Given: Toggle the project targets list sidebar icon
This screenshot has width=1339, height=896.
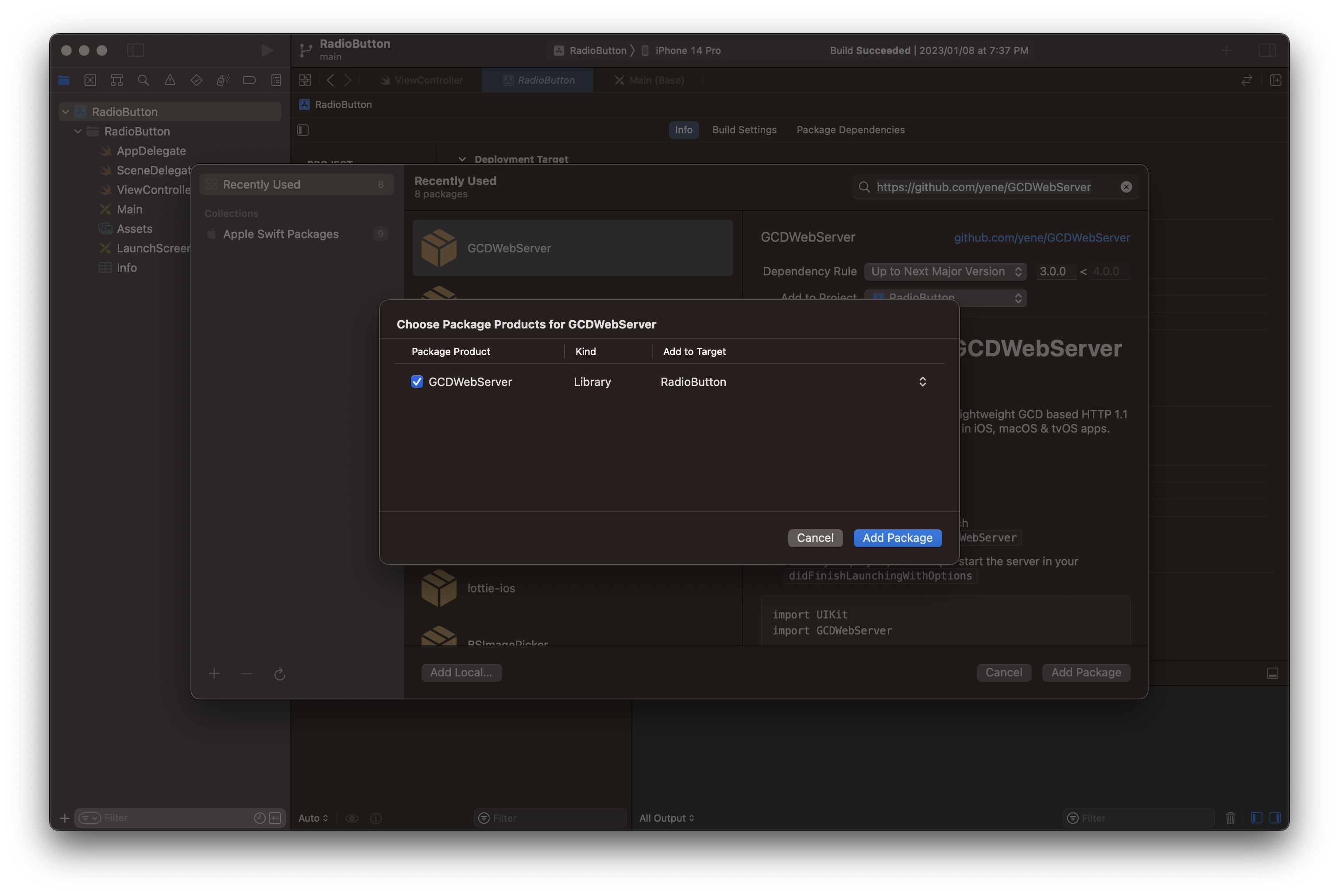Looking at the screenshot, I should coord(303,130).
